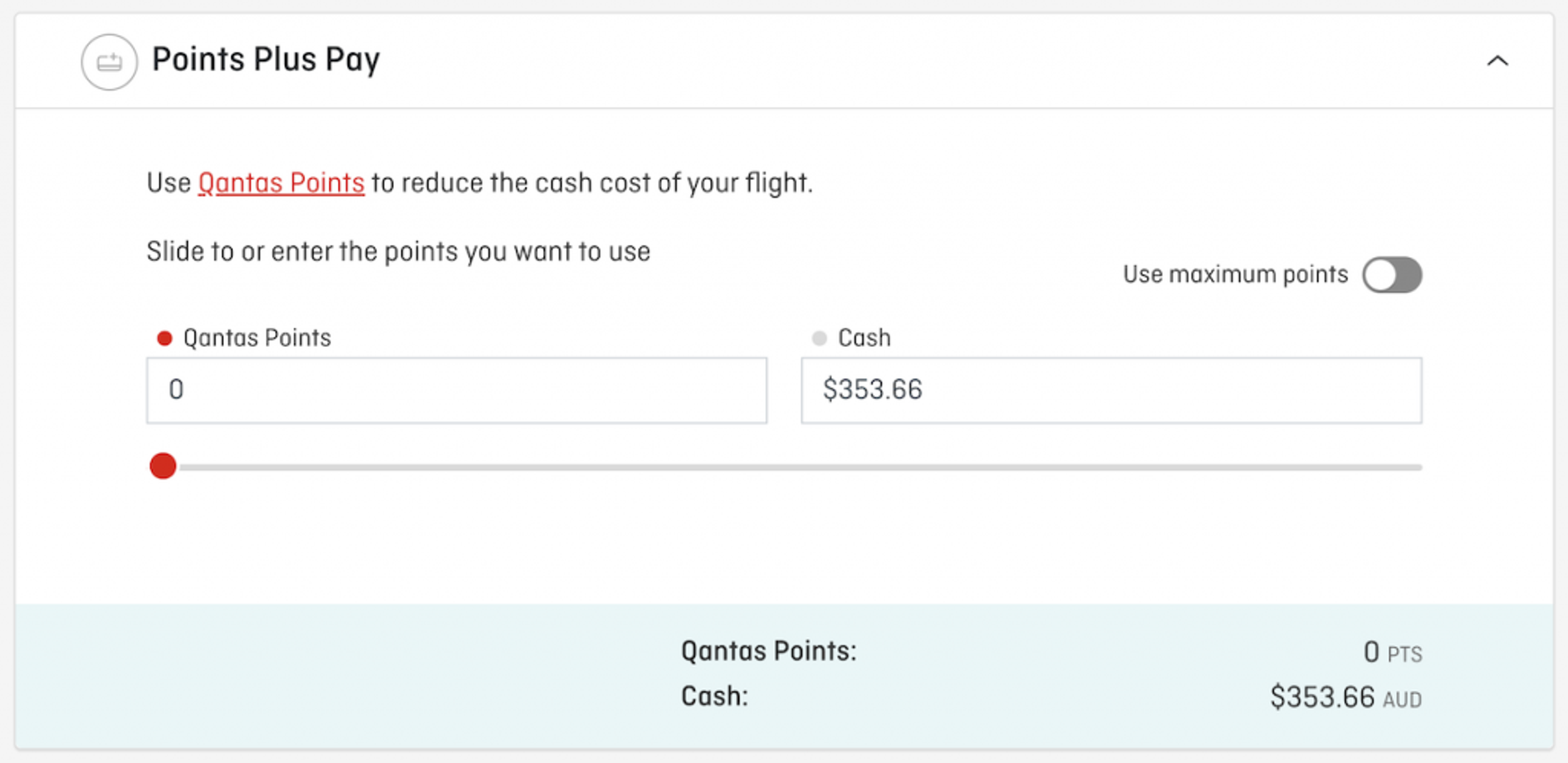Click the Points Plus Pay heading

tap(266, 60)
